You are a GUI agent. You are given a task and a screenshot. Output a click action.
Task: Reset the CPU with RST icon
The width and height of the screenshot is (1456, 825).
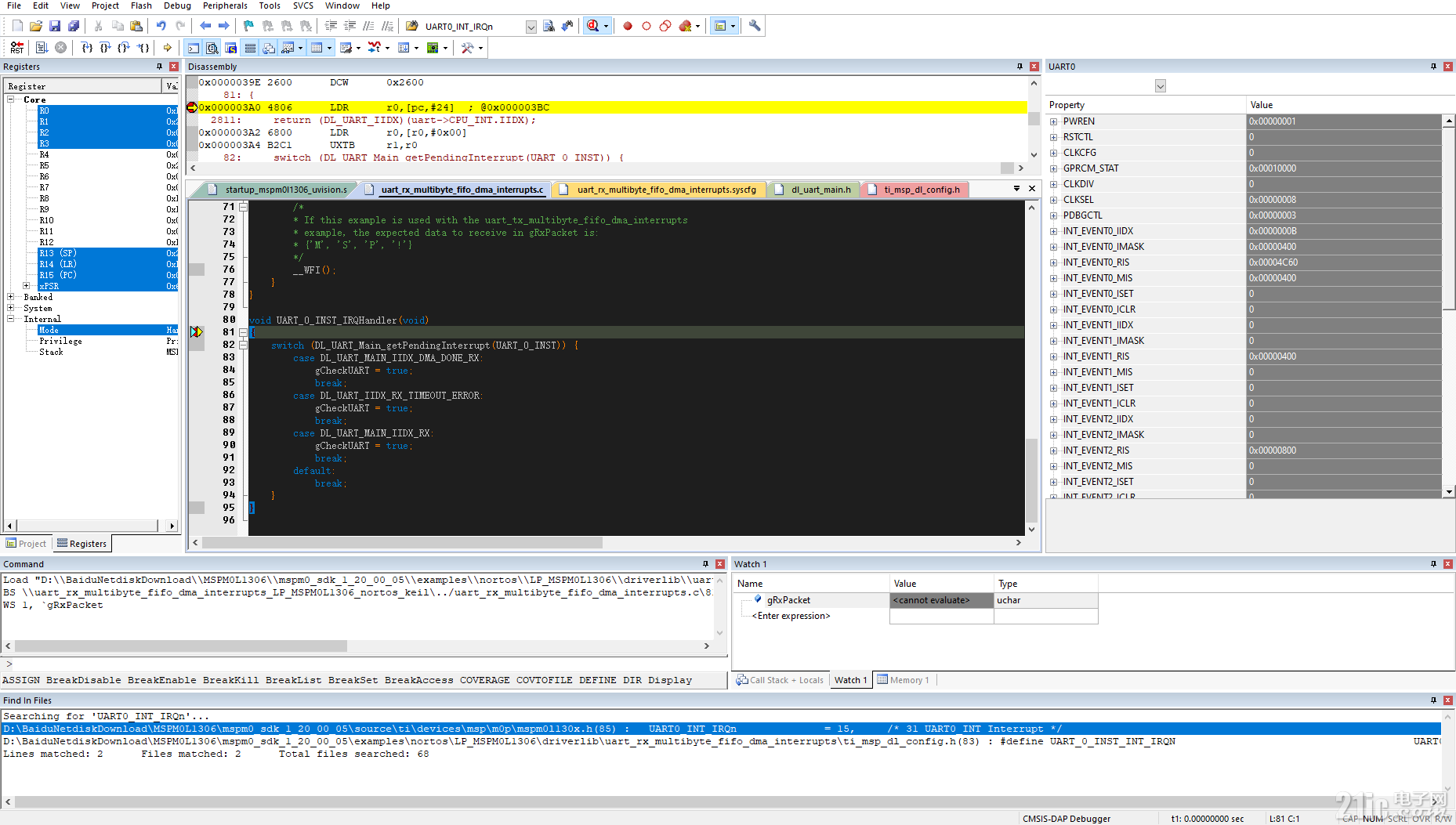17,48
